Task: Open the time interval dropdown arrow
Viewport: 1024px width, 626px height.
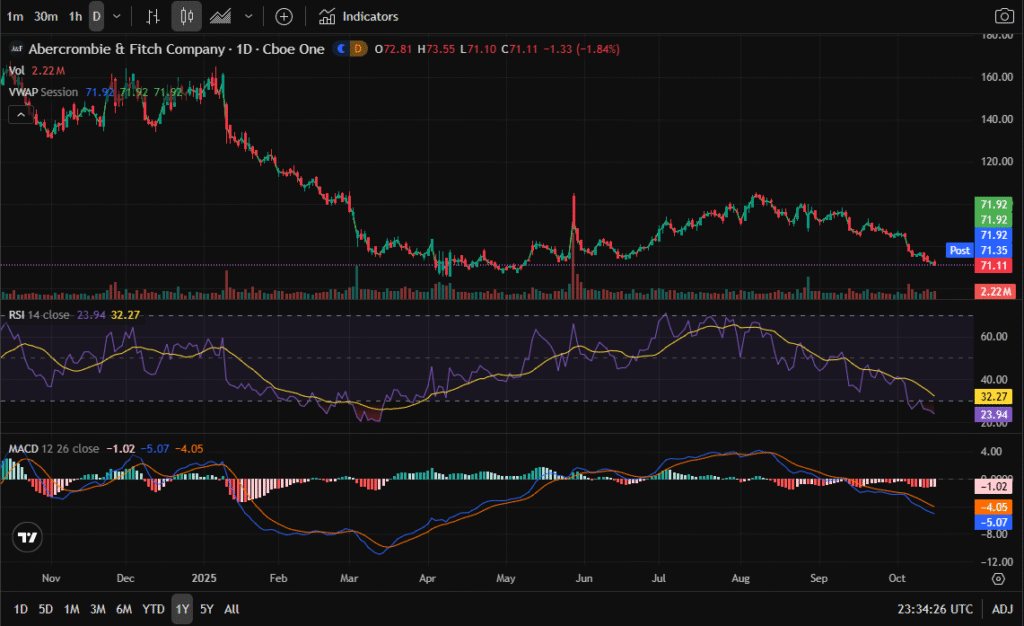Action: pos(118,16)
